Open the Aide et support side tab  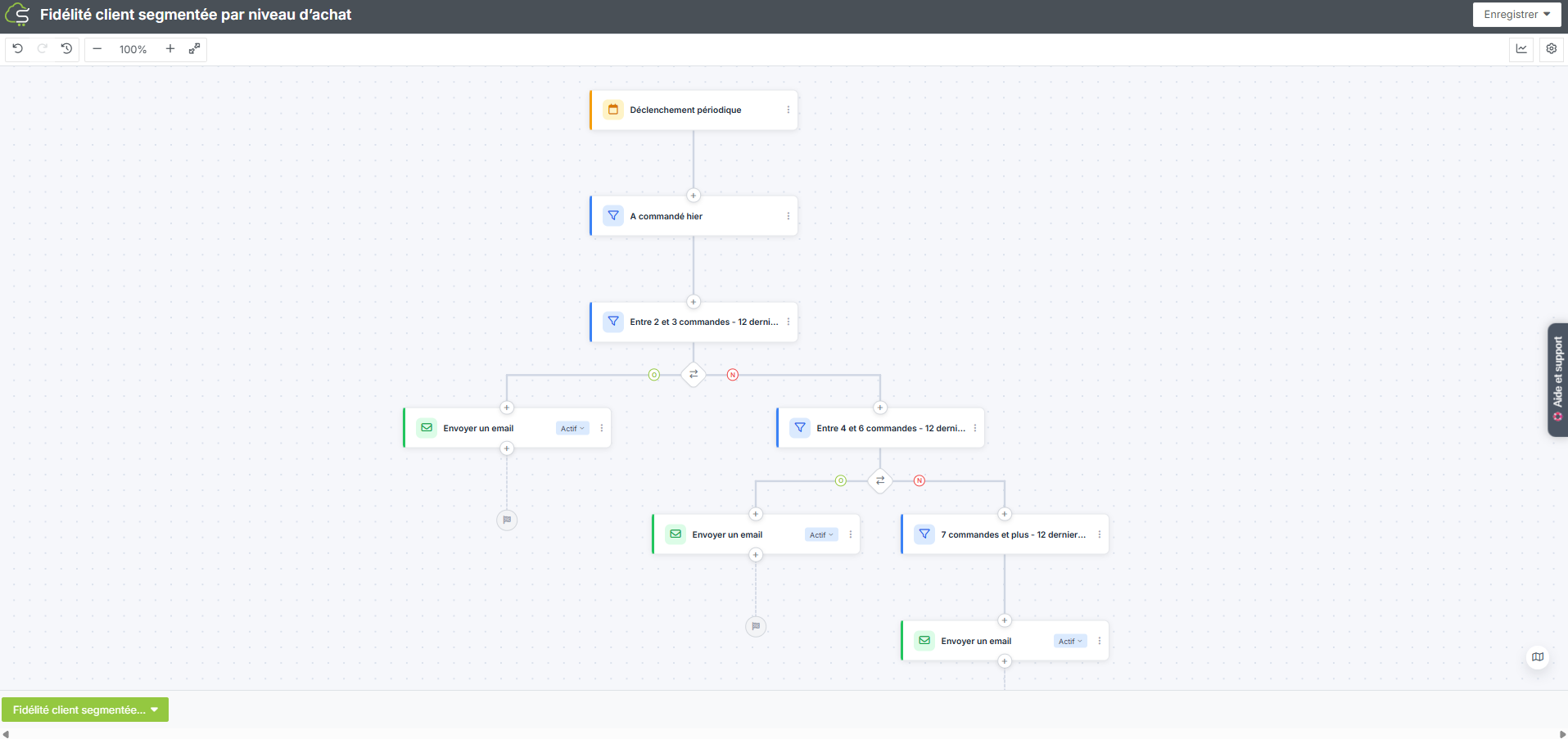(1557, 379)
